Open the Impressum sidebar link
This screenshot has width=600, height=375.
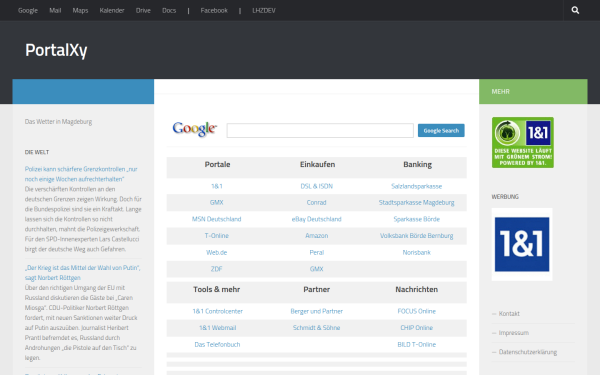pyautogui.click(x=514, y=333)
